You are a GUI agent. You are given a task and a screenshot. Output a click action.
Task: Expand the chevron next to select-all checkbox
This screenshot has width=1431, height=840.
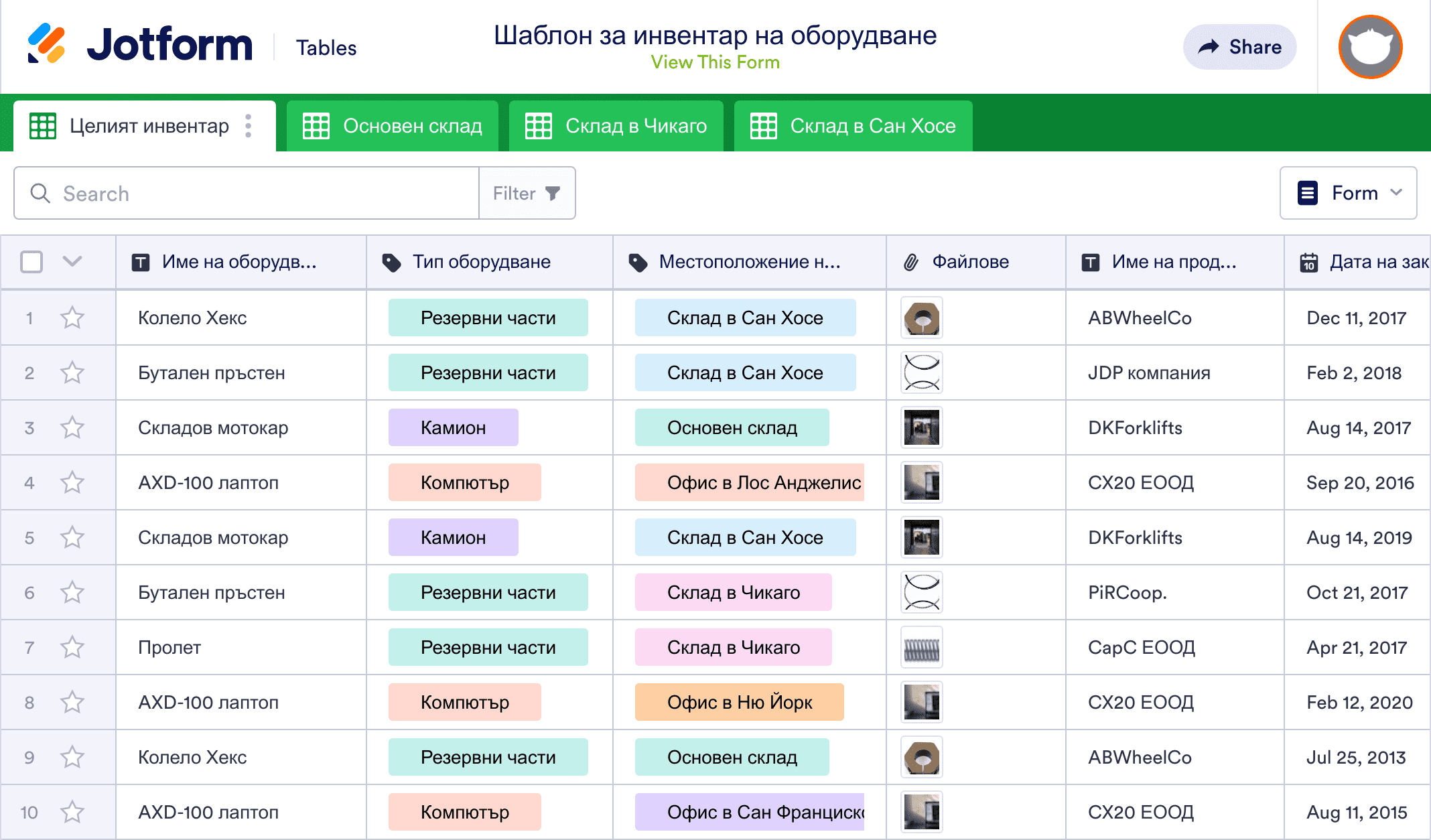pos(72,261)
